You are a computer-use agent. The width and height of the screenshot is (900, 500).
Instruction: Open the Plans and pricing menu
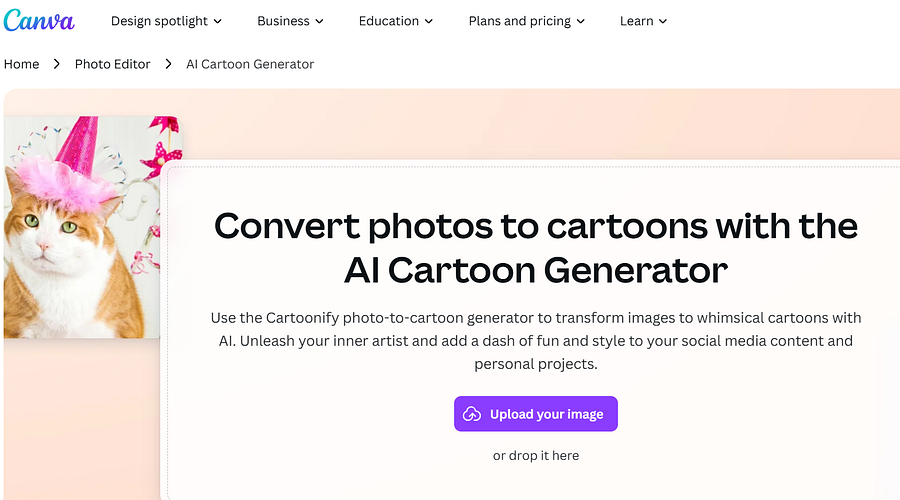click(527, 21)
